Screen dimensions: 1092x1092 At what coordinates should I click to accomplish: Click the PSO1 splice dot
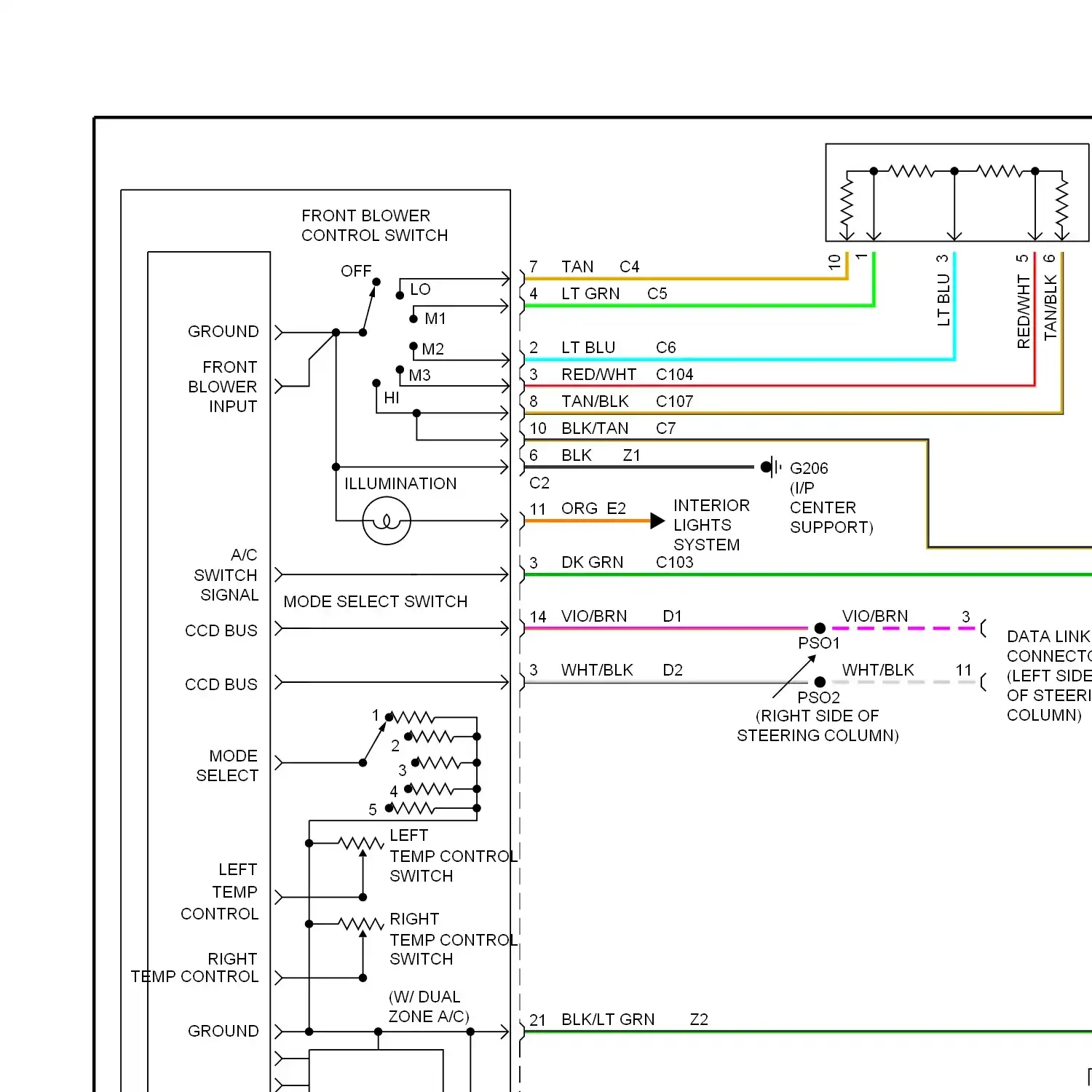[820, 628]
